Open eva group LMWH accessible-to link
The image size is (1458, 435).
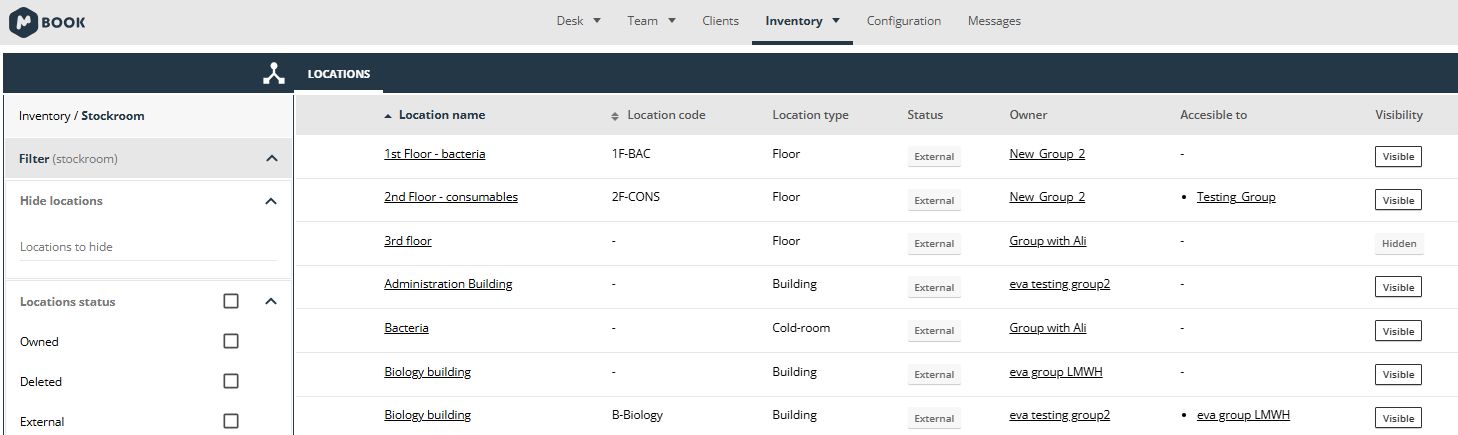click(x=1243, y=415)
